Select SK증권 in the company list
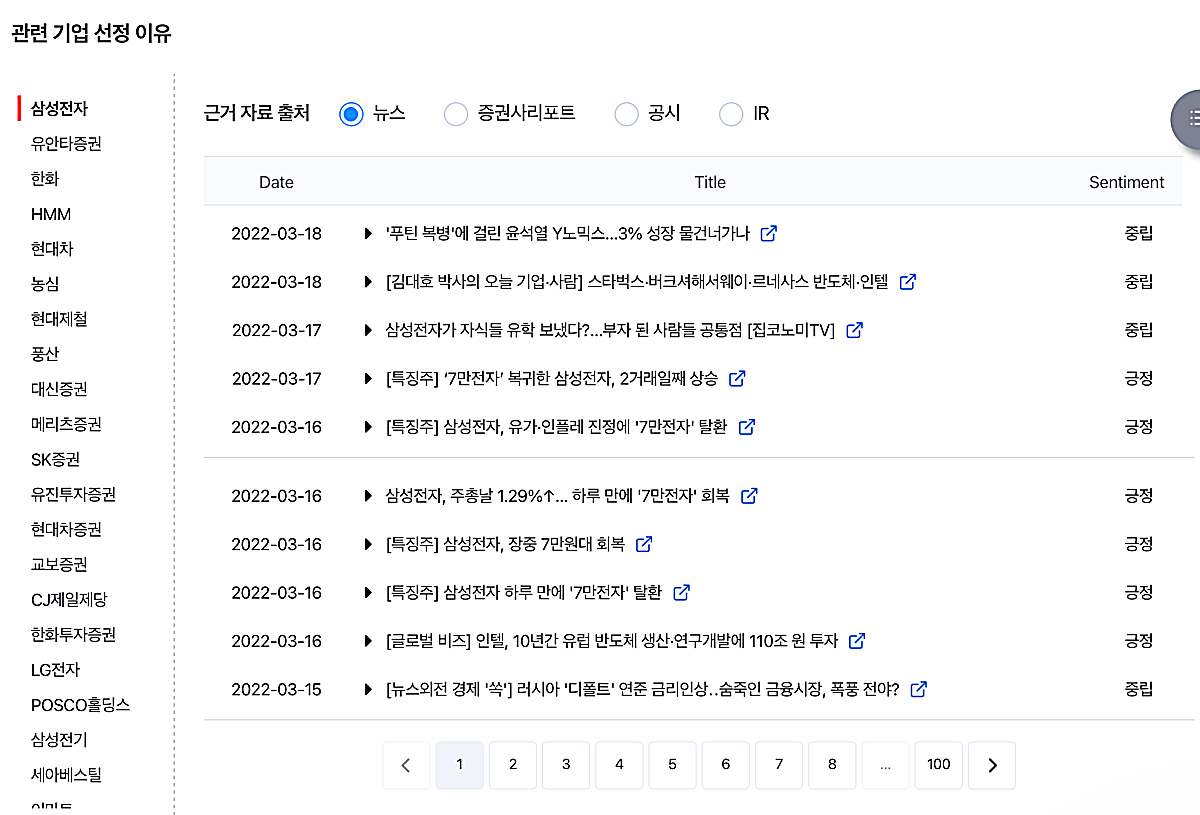1200x815 pixels. point(55,460)
